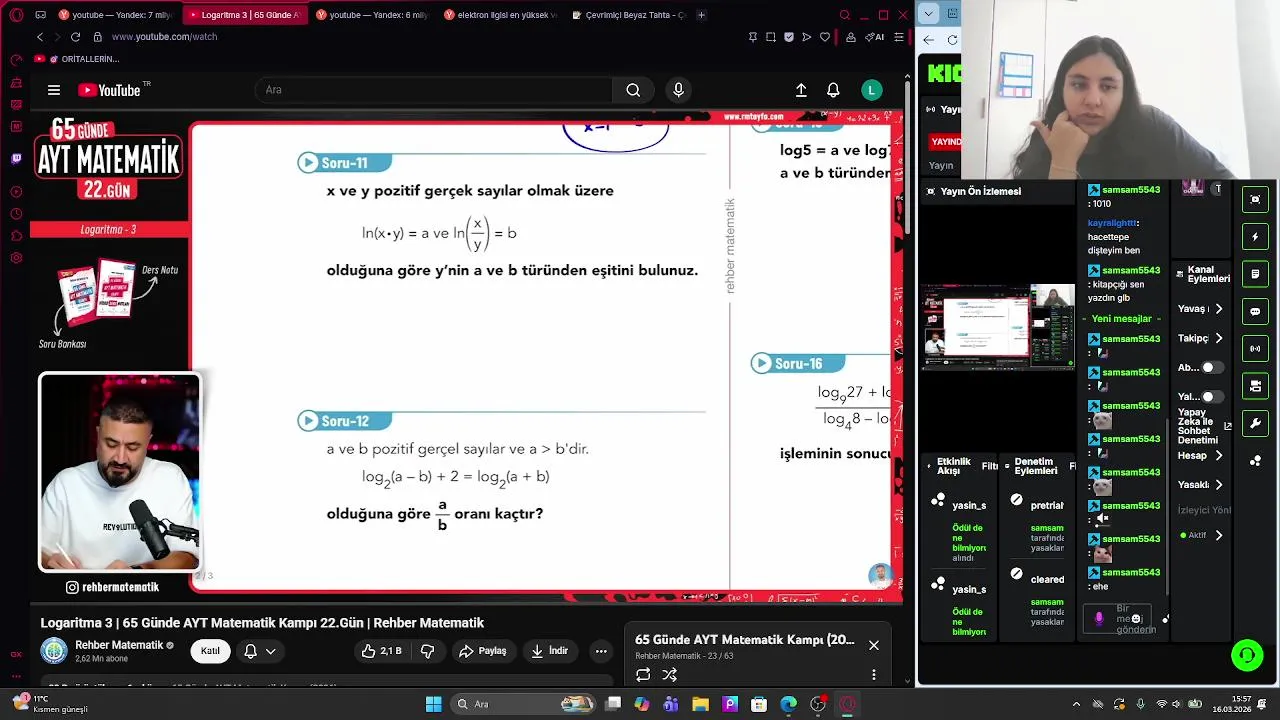Open Twitch icon in Opera sidebar

pyautogui.click(x=16, y=158)
